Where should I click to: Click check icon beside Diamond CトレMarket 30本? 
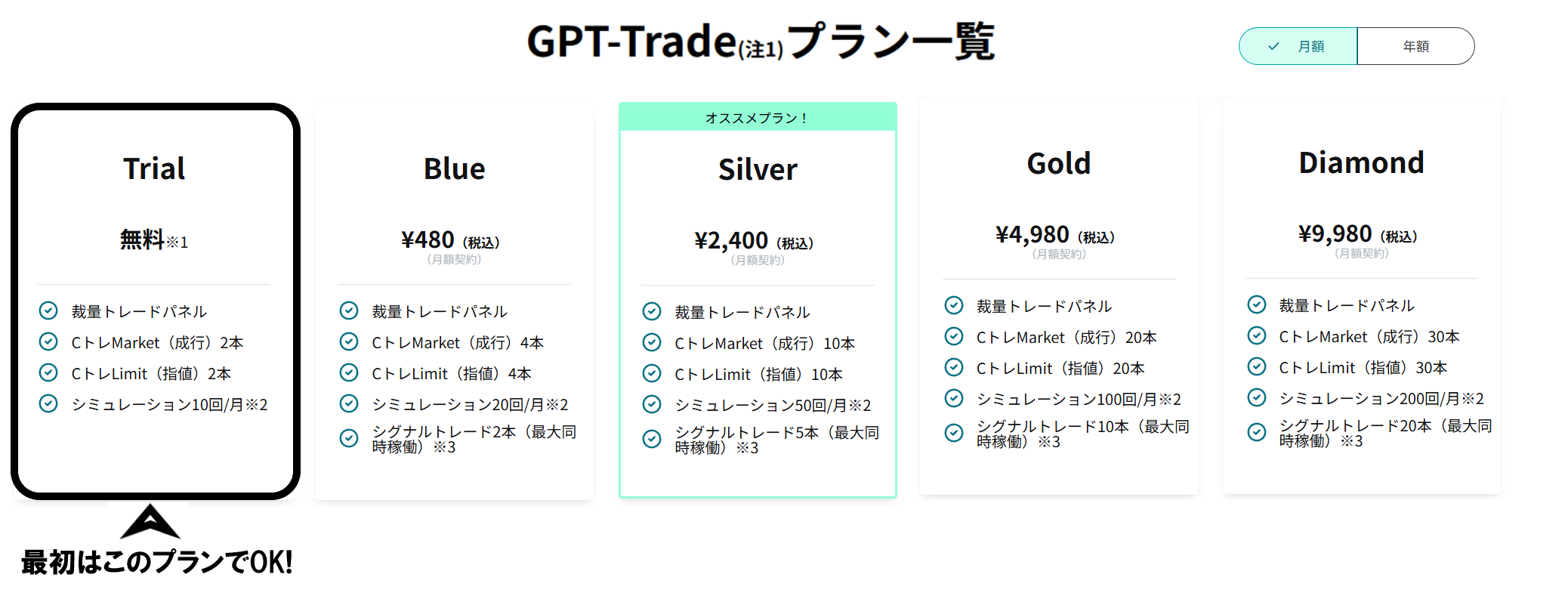[1257, 335]
